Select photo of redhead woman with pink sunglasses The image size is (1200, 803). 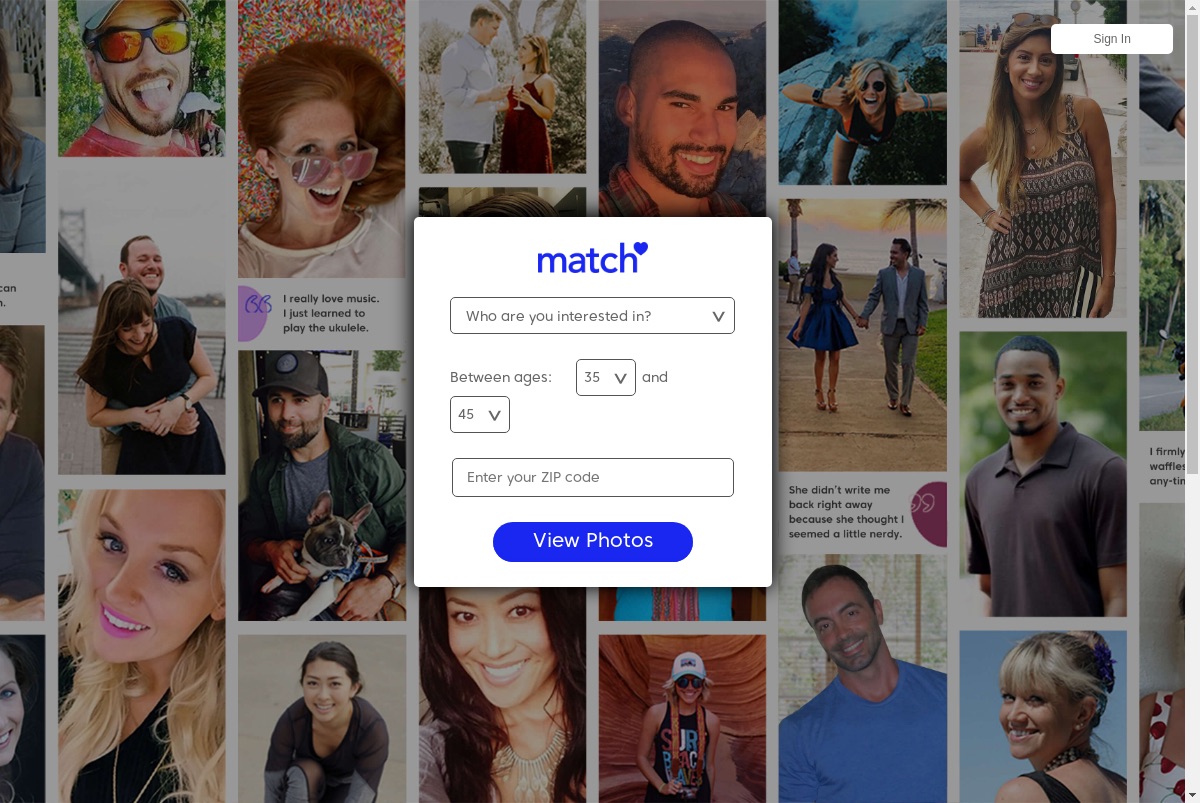click(x=322, y=138)
